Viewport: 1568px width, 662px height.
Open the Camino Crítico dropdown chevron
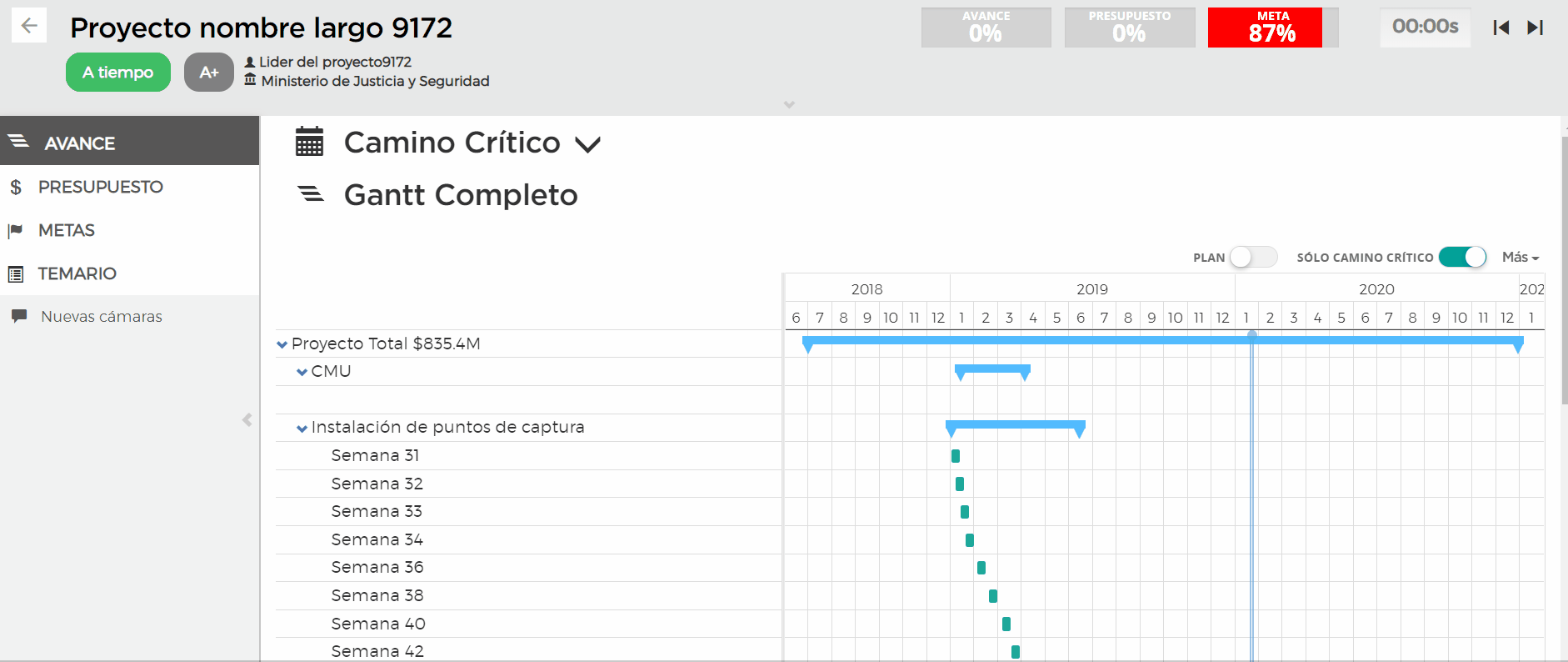pyautogui.click(x=587, y=144)
